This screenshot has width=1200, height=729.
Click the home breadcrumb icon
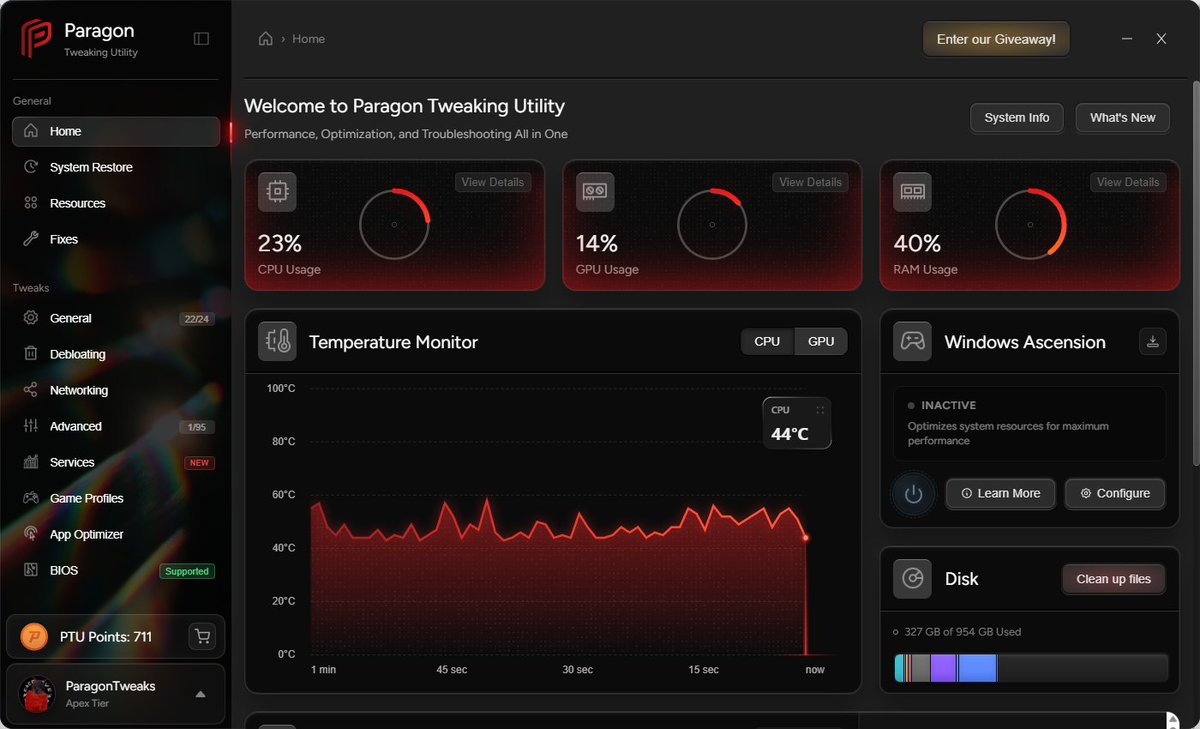click(x=266, y=39)
